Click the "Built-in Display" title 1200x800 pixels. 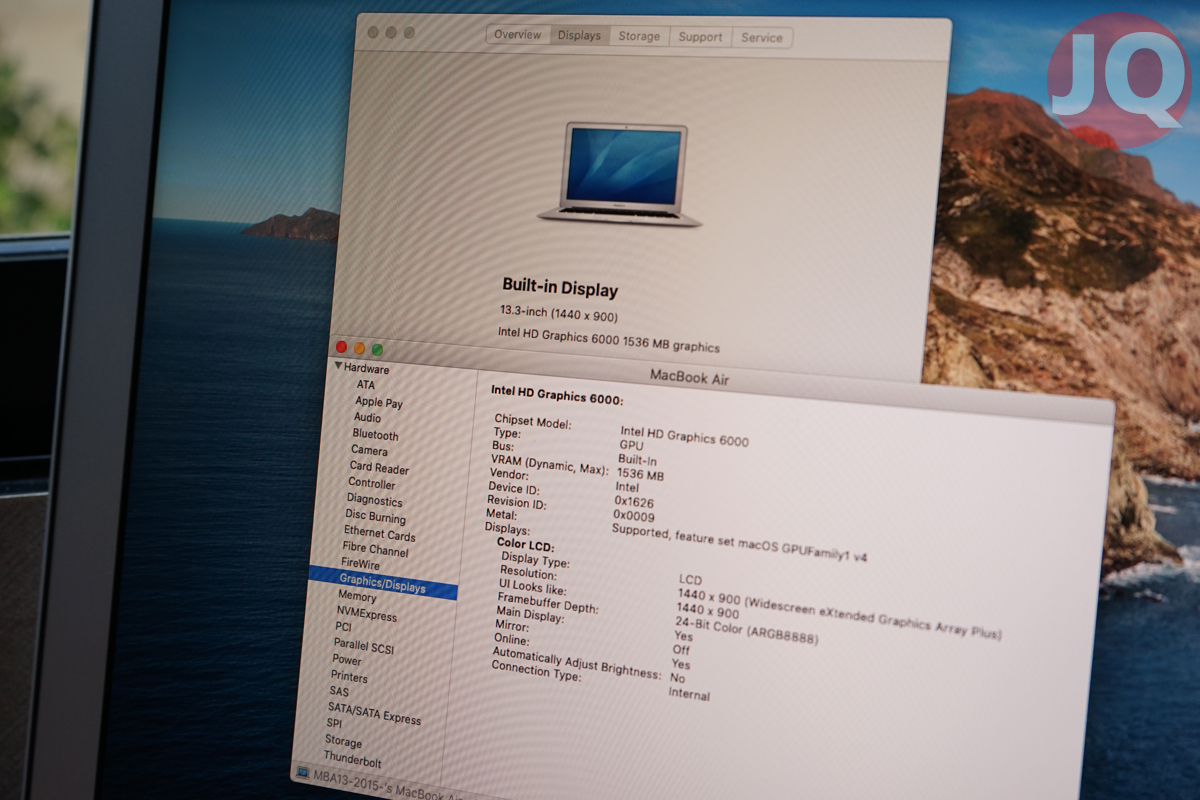click(560, 288)
